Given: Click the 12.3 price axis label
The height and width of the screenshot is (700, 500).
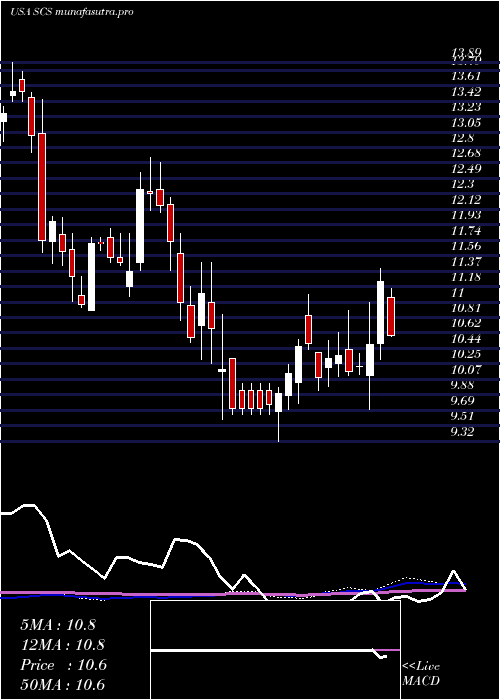Looking at the screenshot, I should (x=463, y=184).
